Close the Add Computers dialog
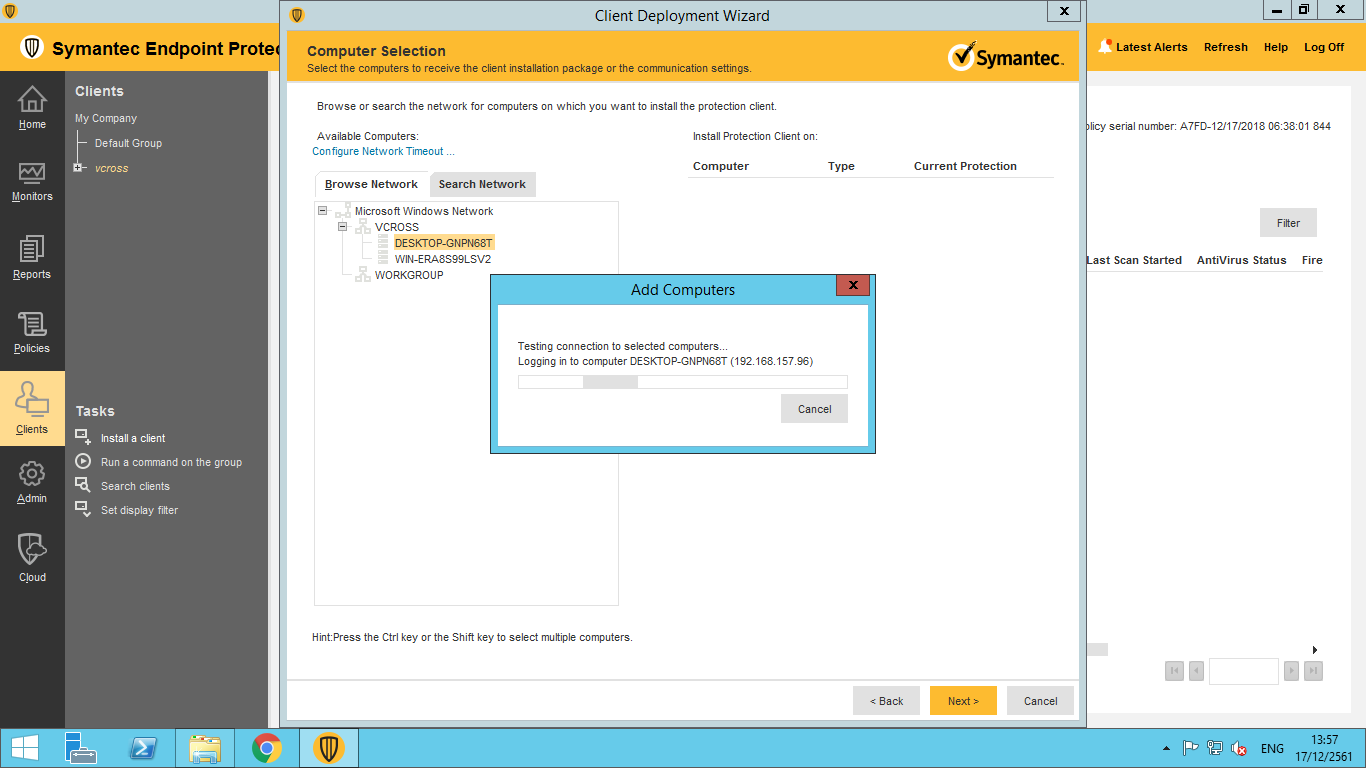 coord(853,286)
